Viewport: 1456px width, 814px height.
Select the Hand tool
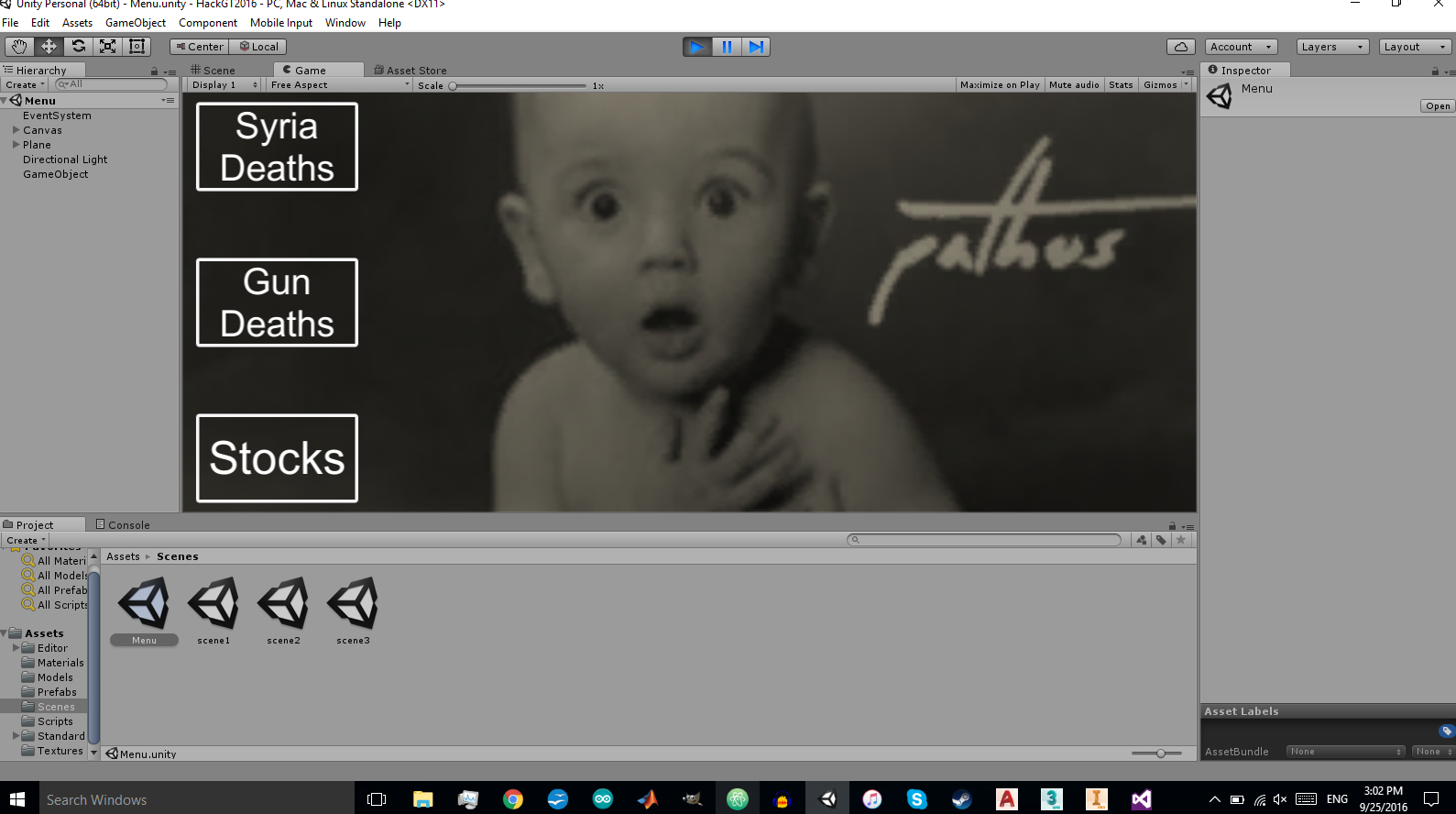19,46
